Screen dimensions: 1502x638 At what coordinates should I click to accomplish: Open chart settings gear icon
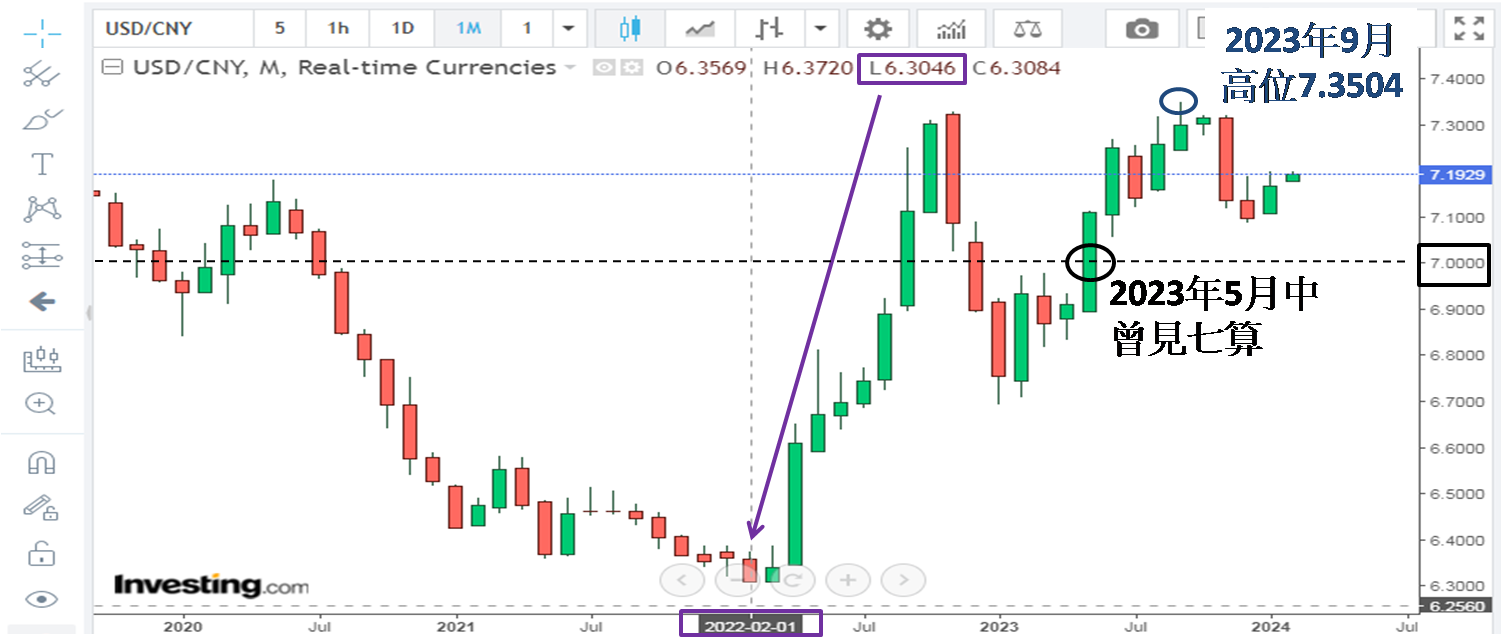tap(878, 29)
